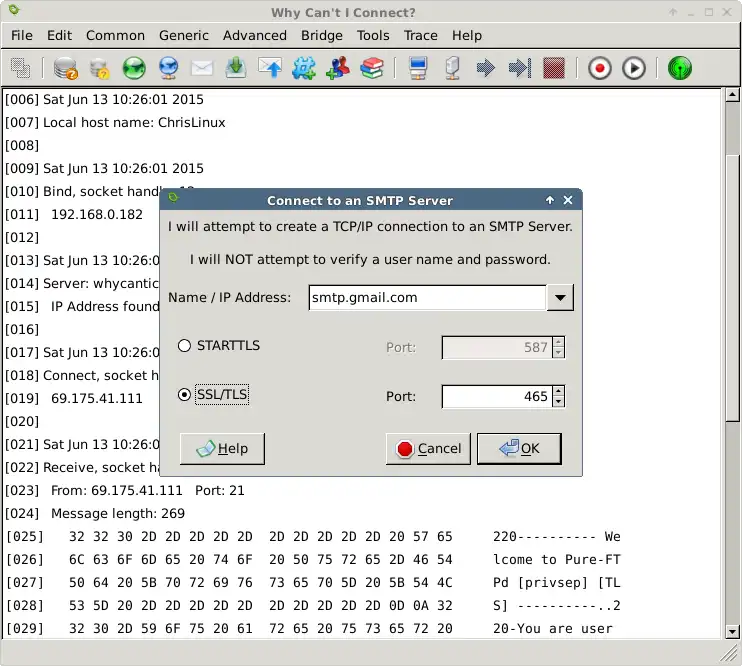
Task: Click the people with green plus icon
Action: (x=338, y=68)
